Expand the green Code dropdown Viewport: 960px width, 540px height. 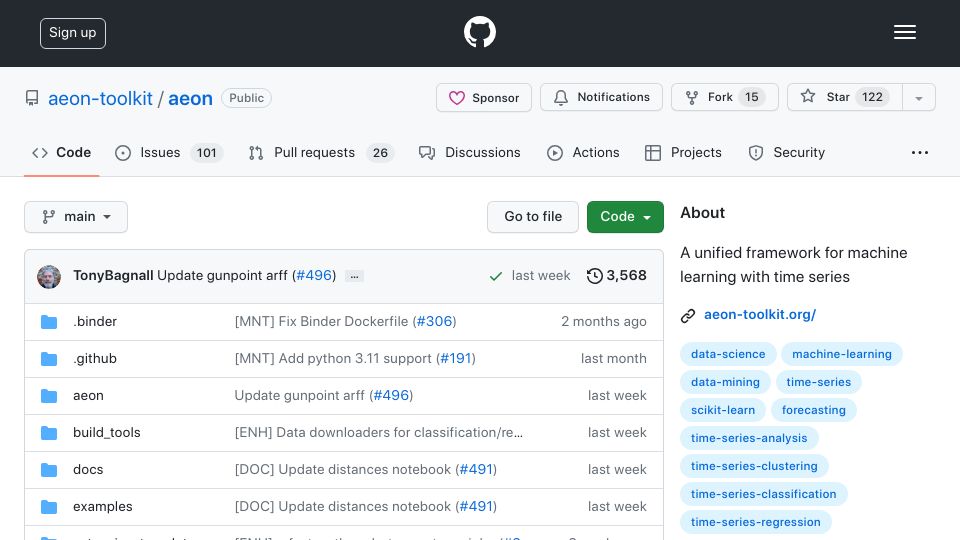point(625,217)
